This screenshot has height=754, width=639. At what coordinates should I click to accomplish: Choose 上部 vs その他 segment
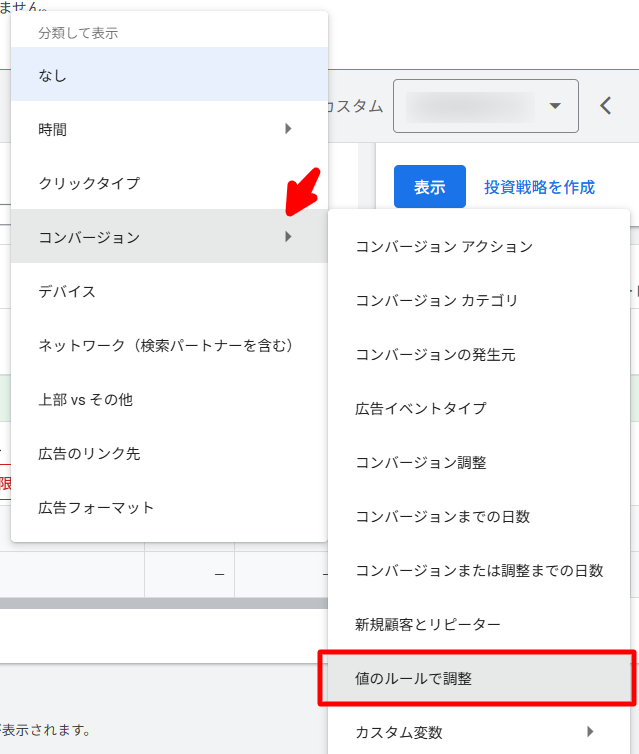point(169,399)
